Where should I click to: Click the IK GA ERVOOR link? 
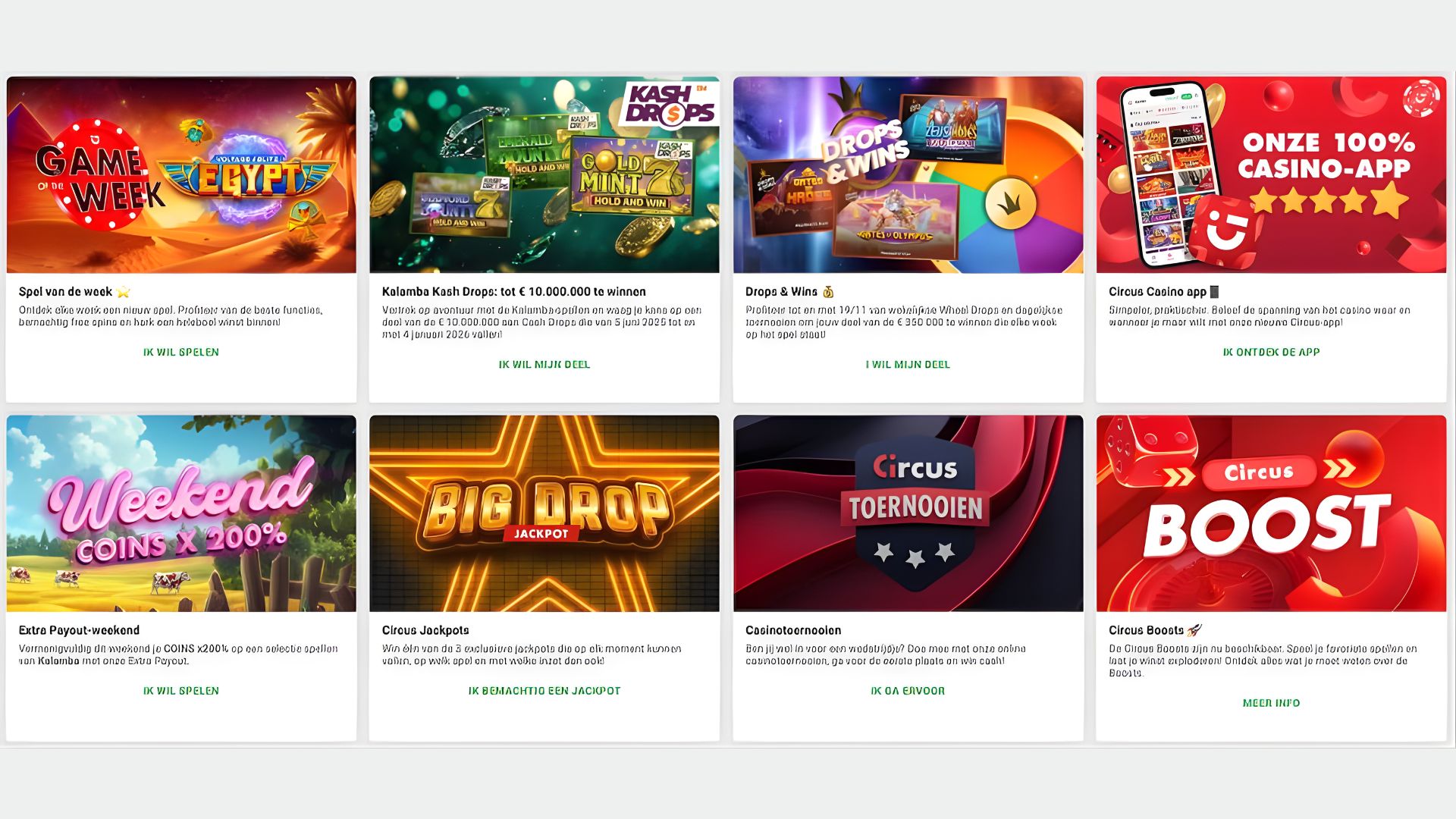point(908,691)
